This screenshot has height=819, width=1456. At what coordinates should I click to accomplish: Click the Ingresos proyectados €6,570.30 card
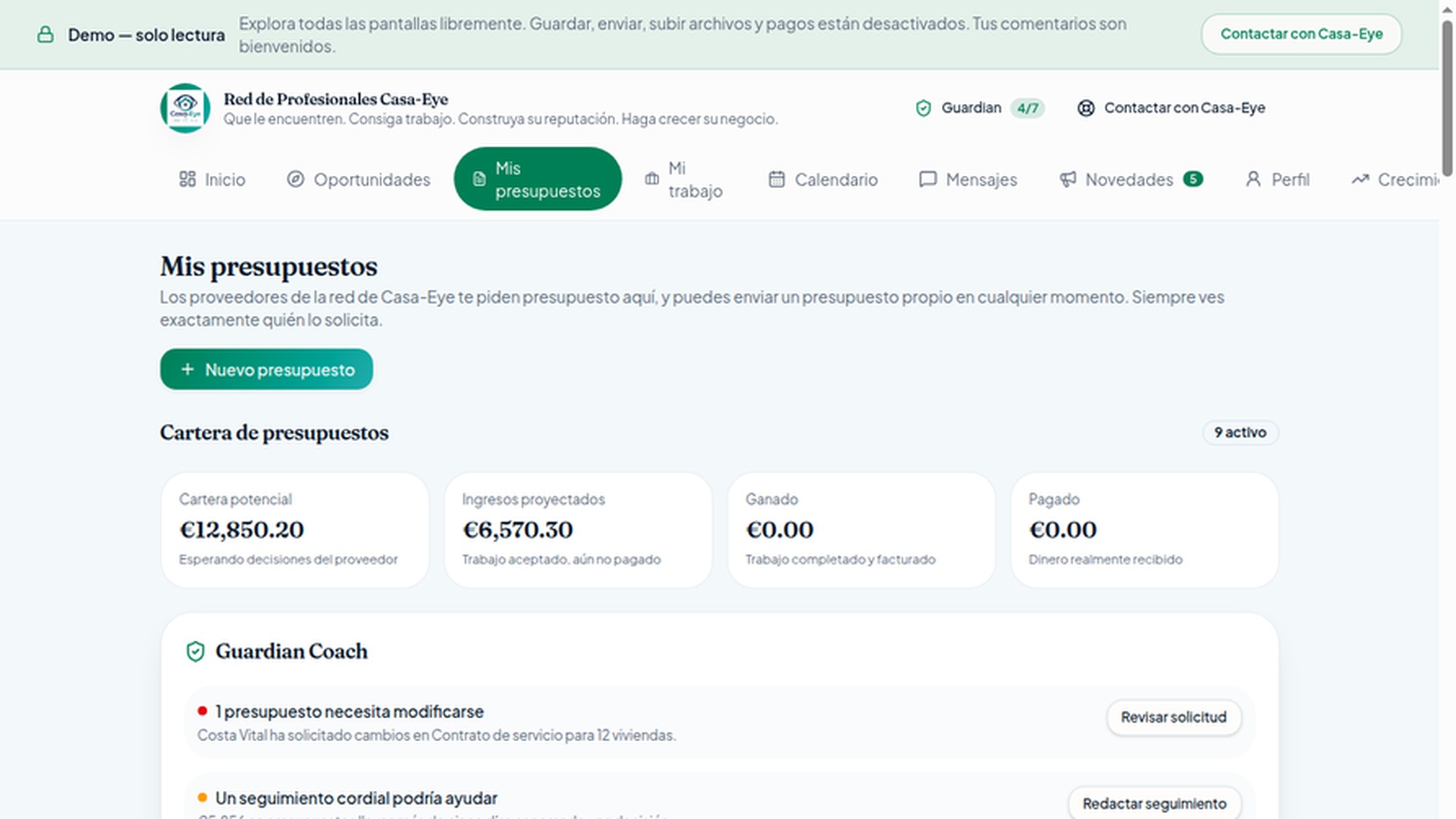[578, 529]
